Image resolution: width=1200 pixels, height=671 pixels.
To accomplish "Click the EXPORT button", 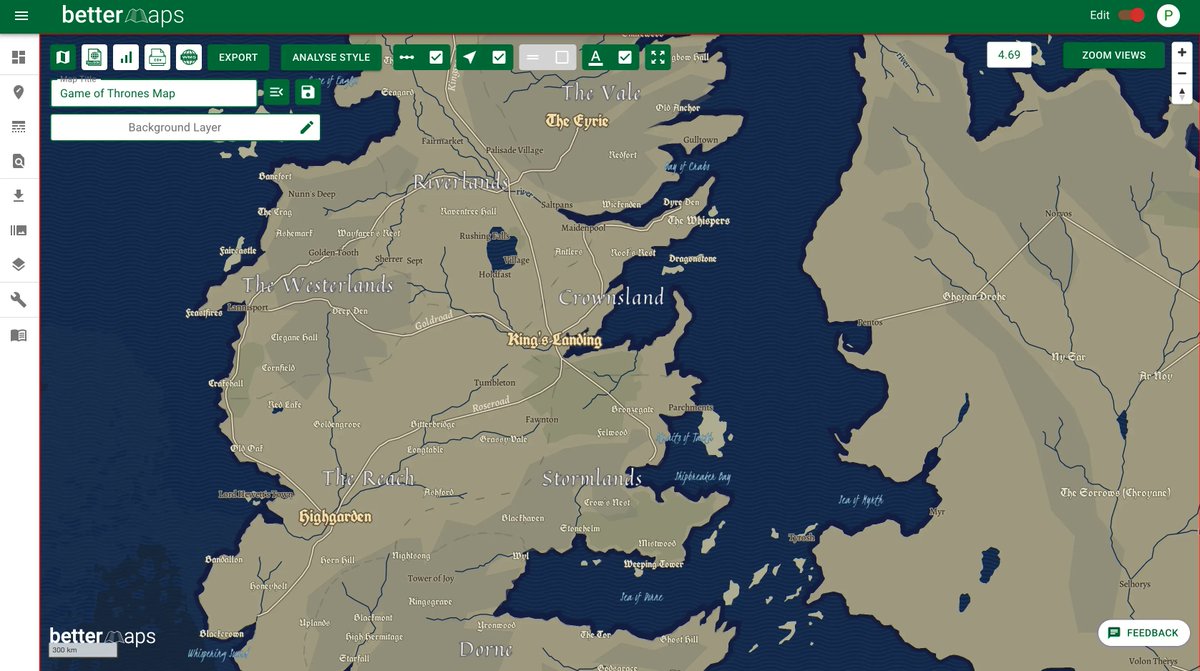I will click(x=238, y=57).
